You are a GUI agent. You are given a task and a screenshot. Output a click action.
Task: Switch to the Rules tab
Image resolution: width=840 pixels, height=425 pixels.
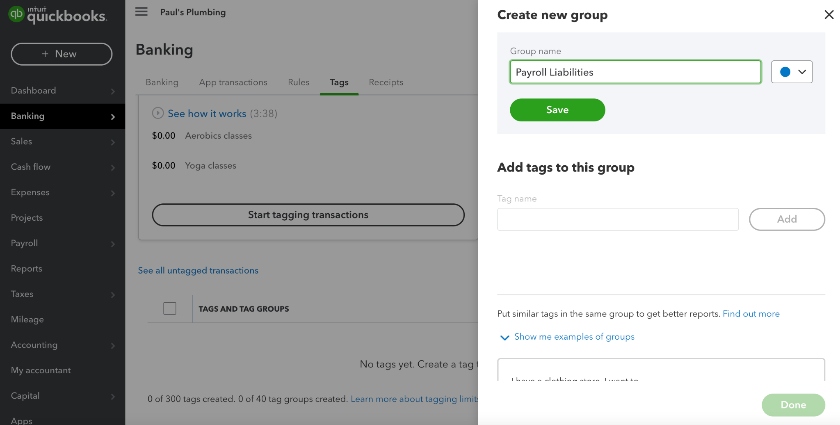pos(299,83)
